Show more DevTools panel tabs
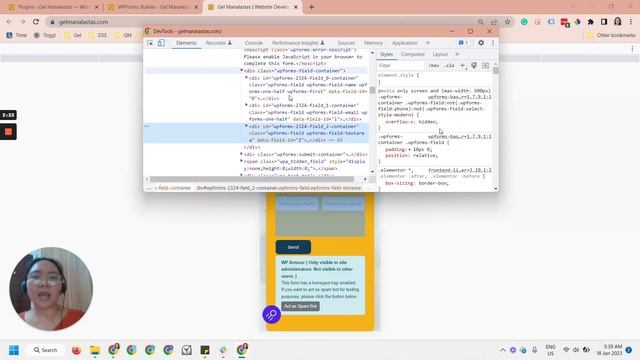The image size is (640, 360). pos(428,43)
